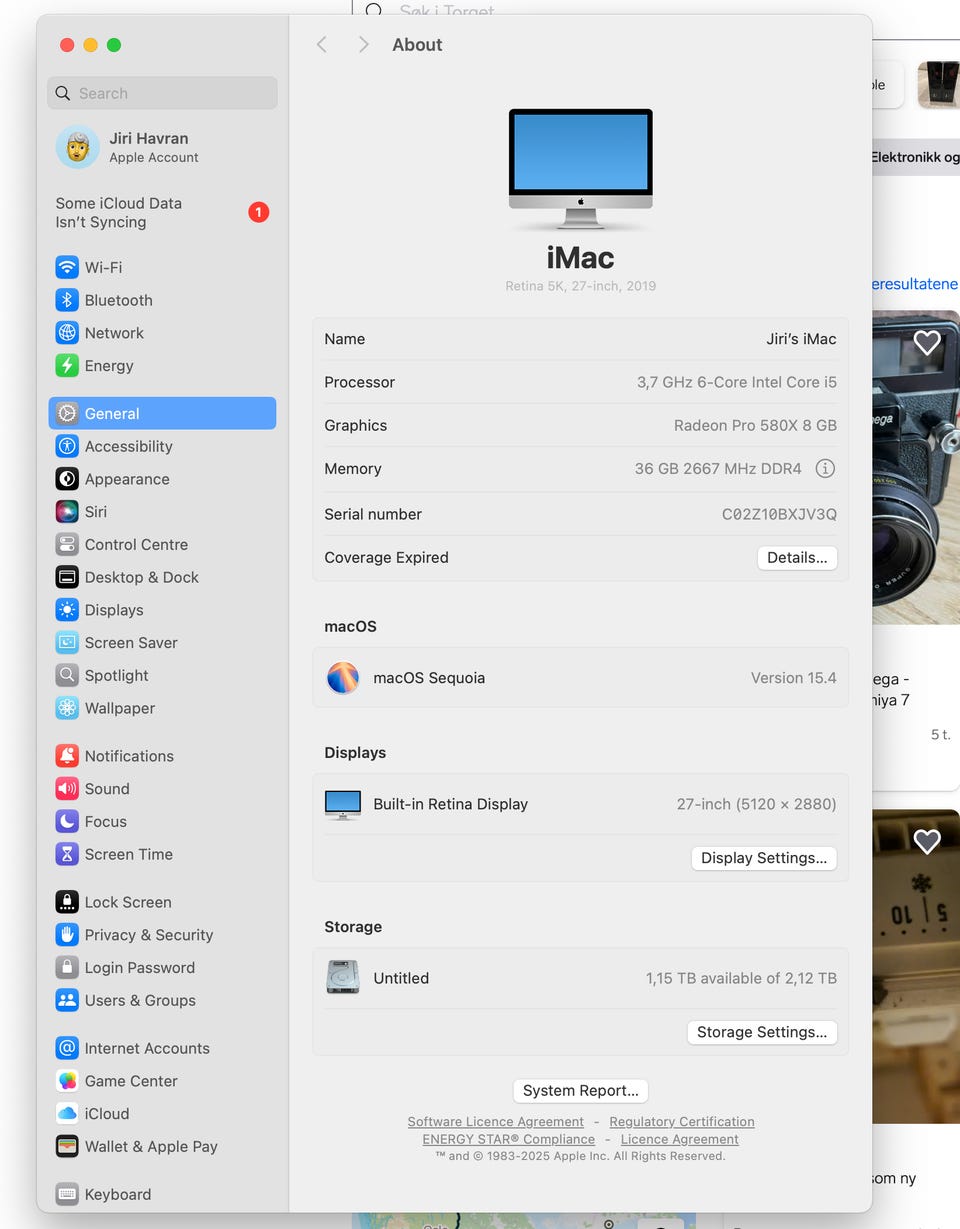Click the Memory info circle icon
This screenshot has height=1229, width=960.
pyautogui.click(x=825, y=468)
